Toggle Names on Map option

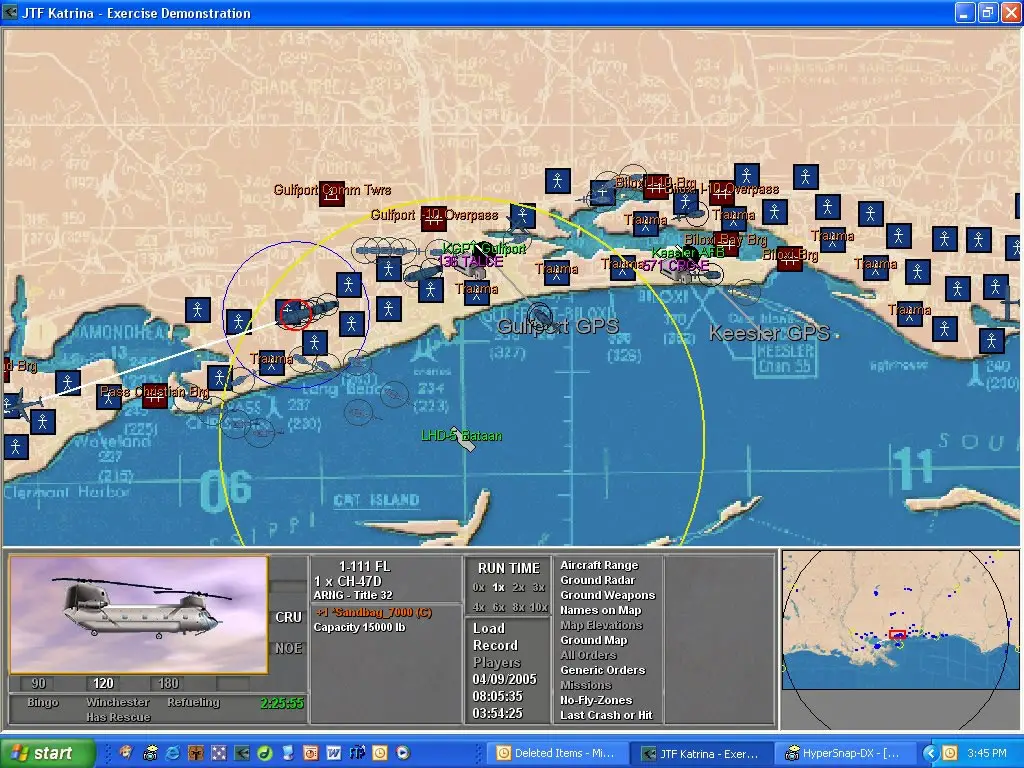(600, 610)
